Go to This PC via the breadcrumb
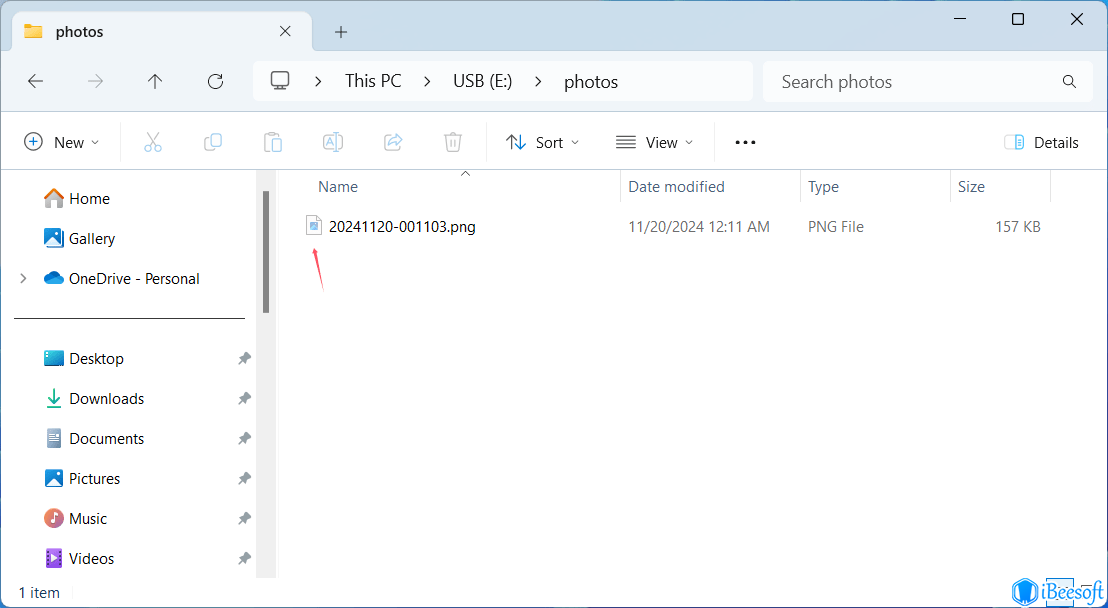This screenshot has height=608, width=1108. pyautogui.click(x=372, y=81)
